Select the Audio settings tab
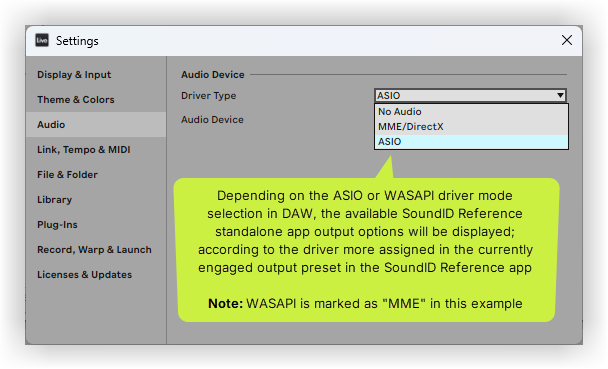608x369 pixels. click(x=96, y=124)
